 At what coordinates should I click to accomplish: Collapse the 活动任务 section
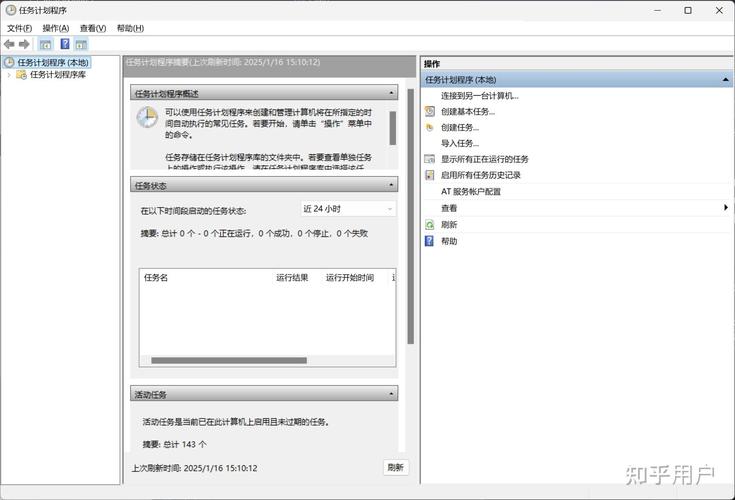click(391, 394)
